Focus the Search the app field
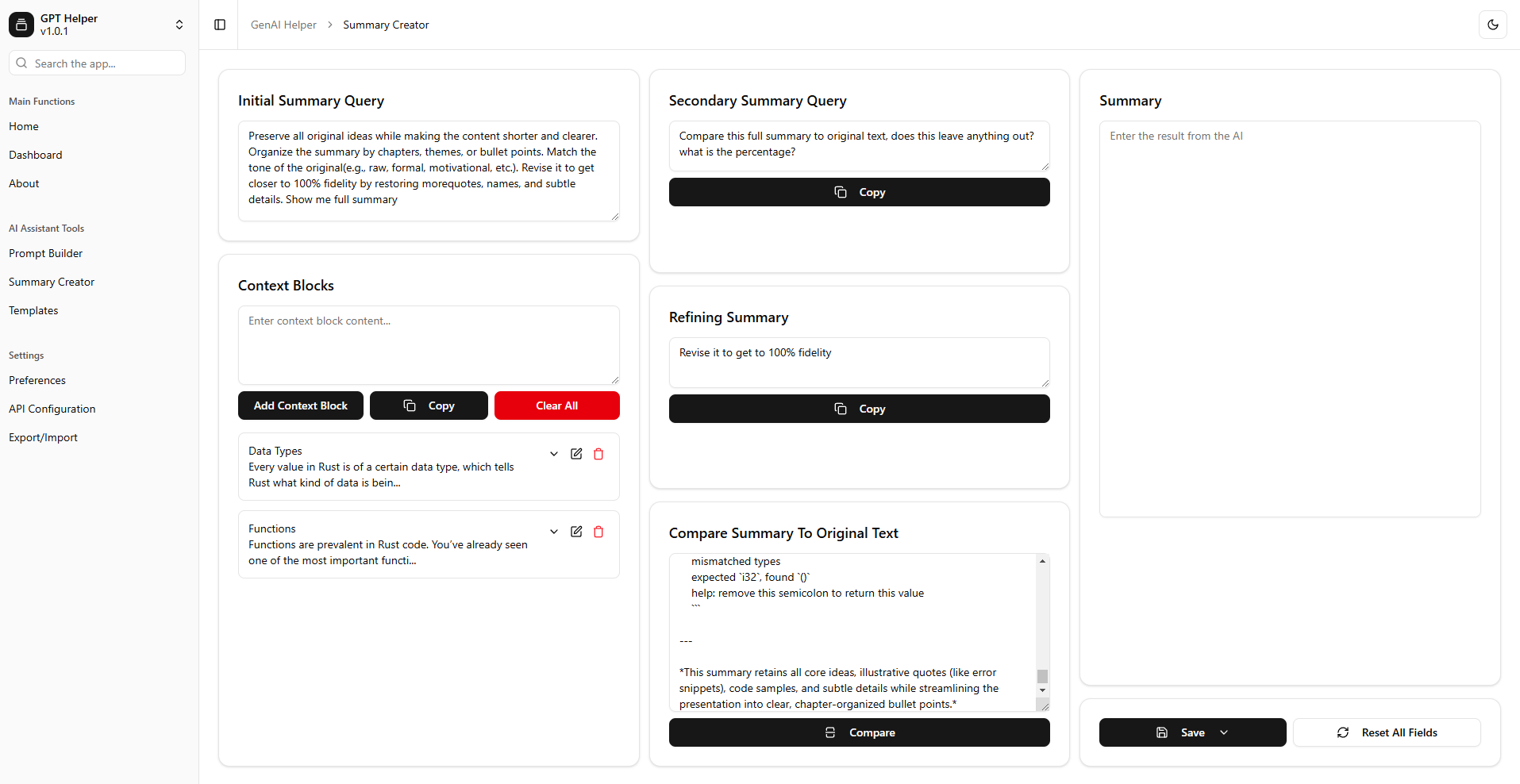 tap(97, 63)
